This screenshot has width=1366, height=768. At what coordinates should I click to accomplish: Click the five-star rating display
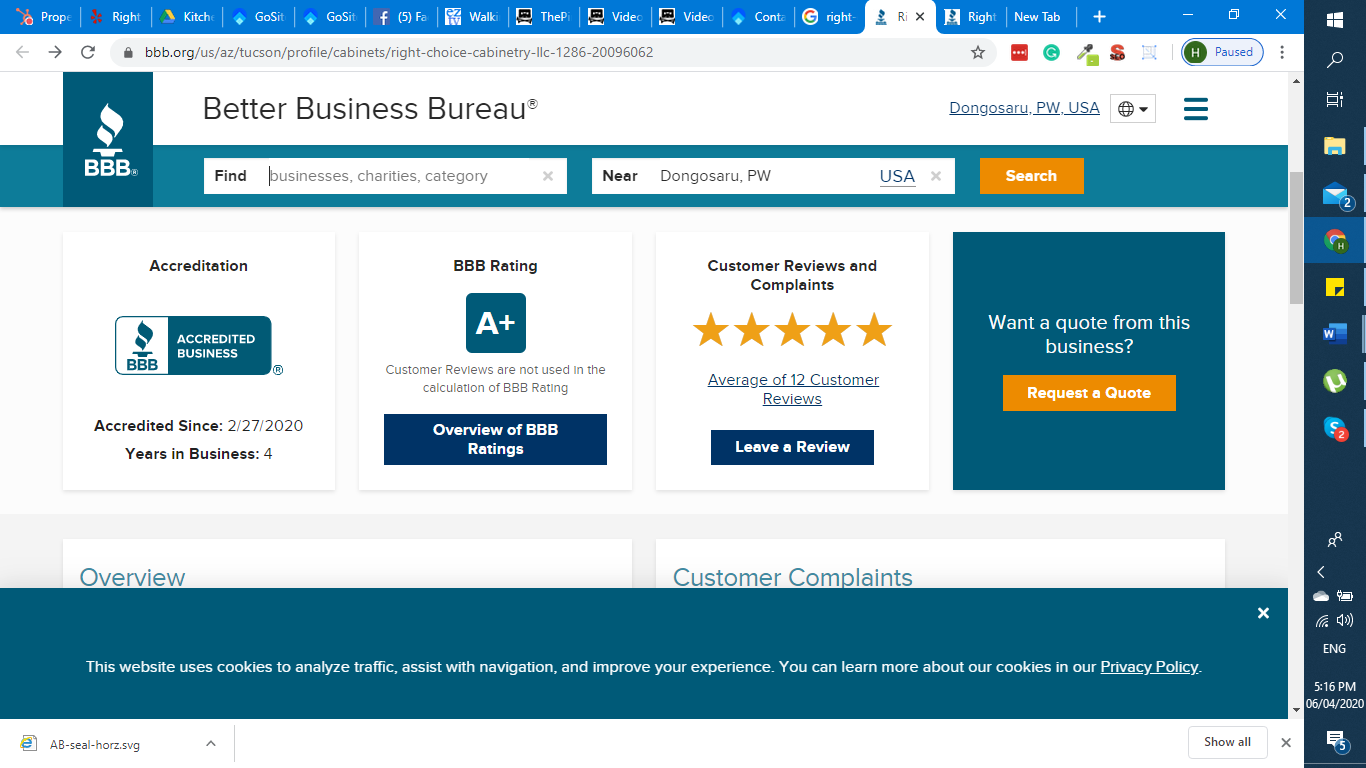point(792,329)
